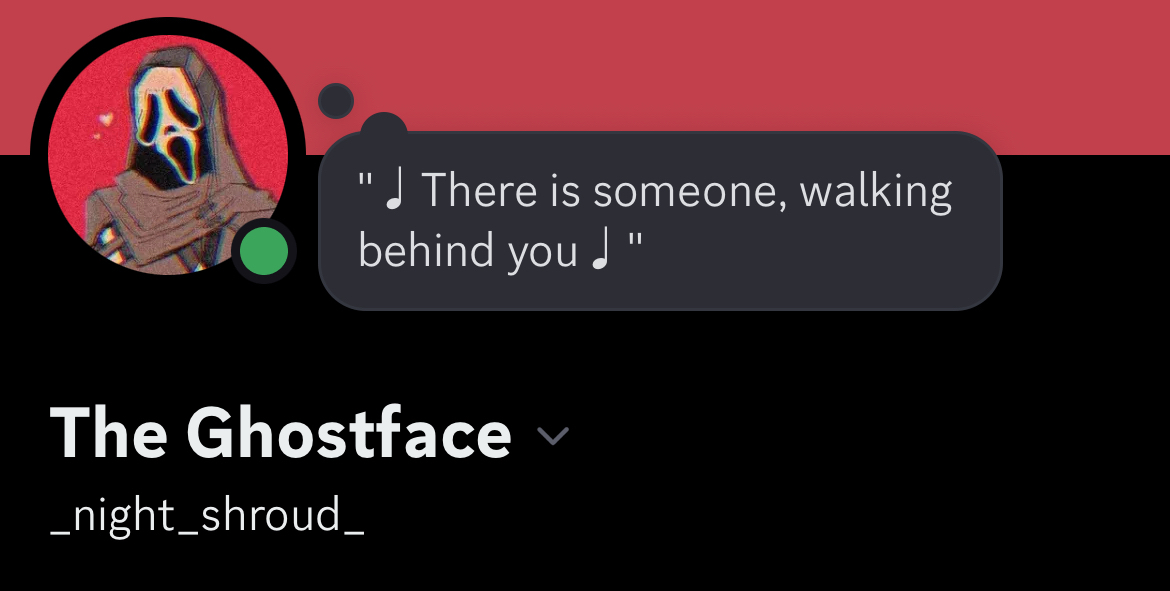Click the larger thought bubble dot
1170x591 pixels.
pos(383,128)
